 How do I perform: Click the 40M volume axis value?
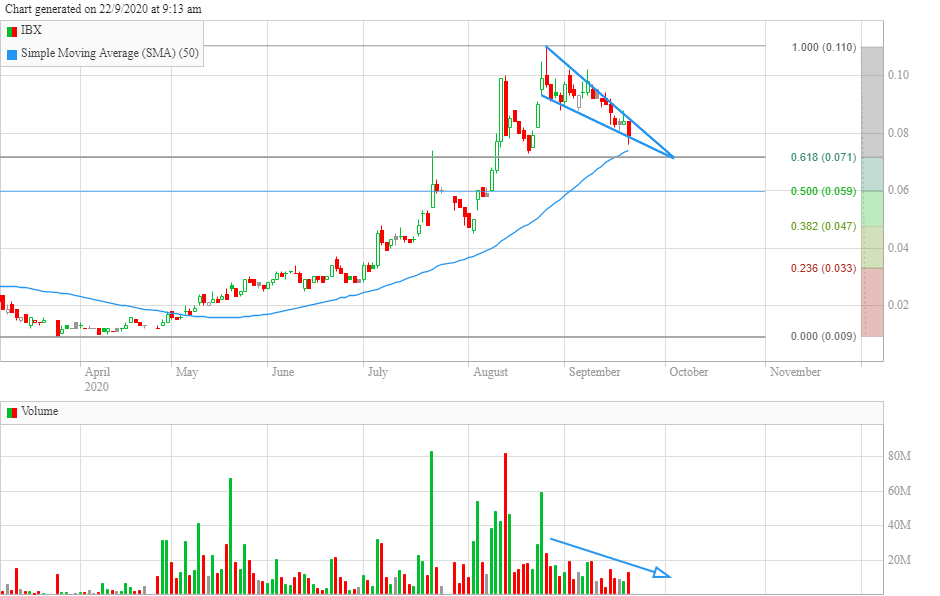click(899, 525)
